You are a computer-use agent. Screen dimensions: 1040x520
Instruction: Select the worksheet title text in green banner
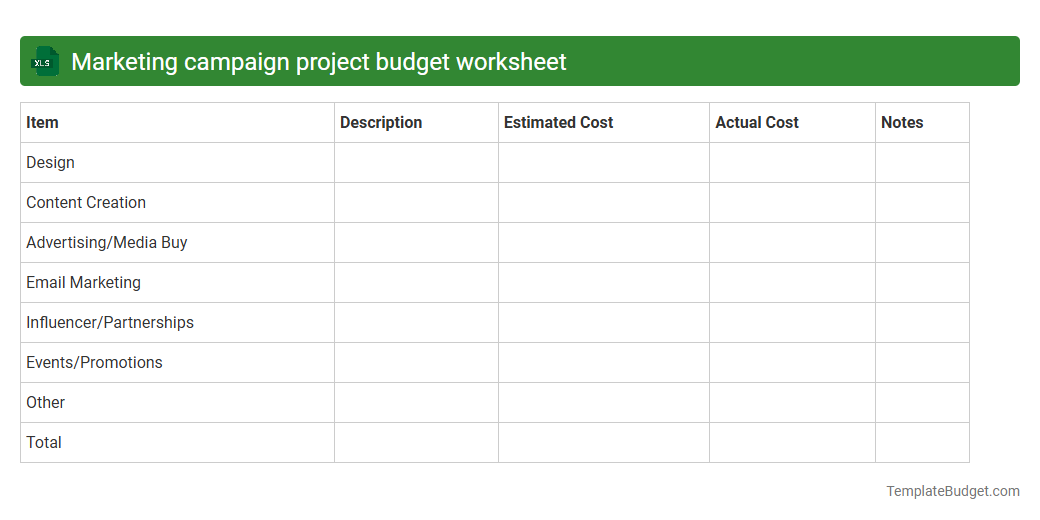pos(318,62)
